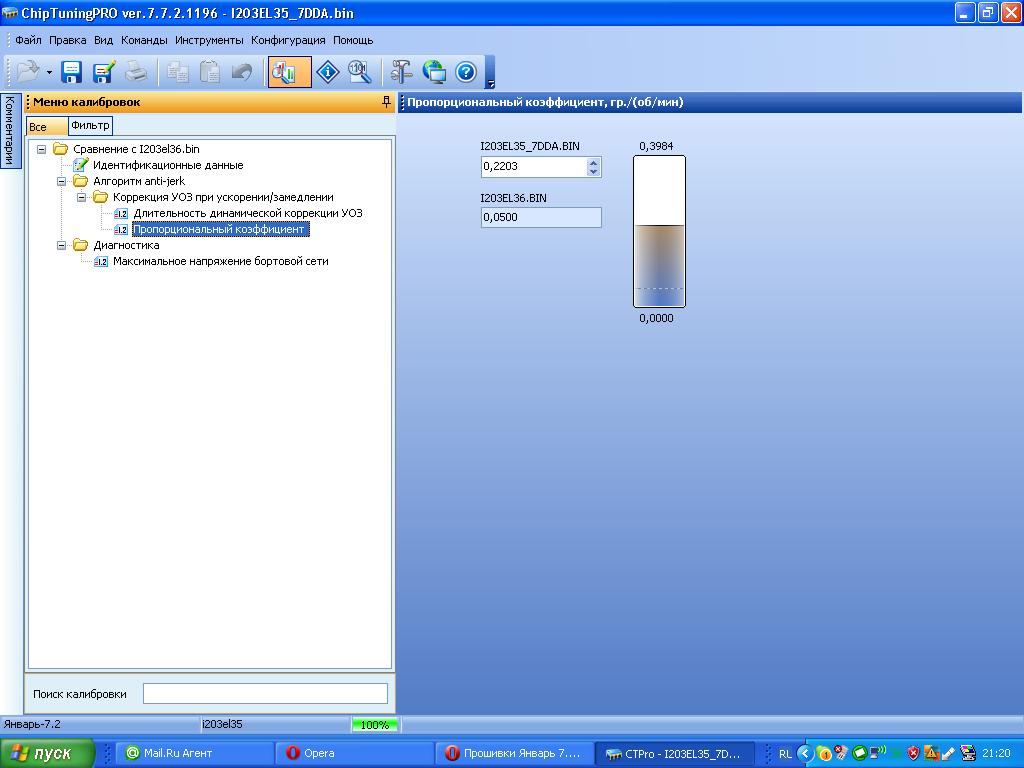Click the Поиск калибровки search field
Viewport: 1024px width, 768px height.
coord(265,694)
